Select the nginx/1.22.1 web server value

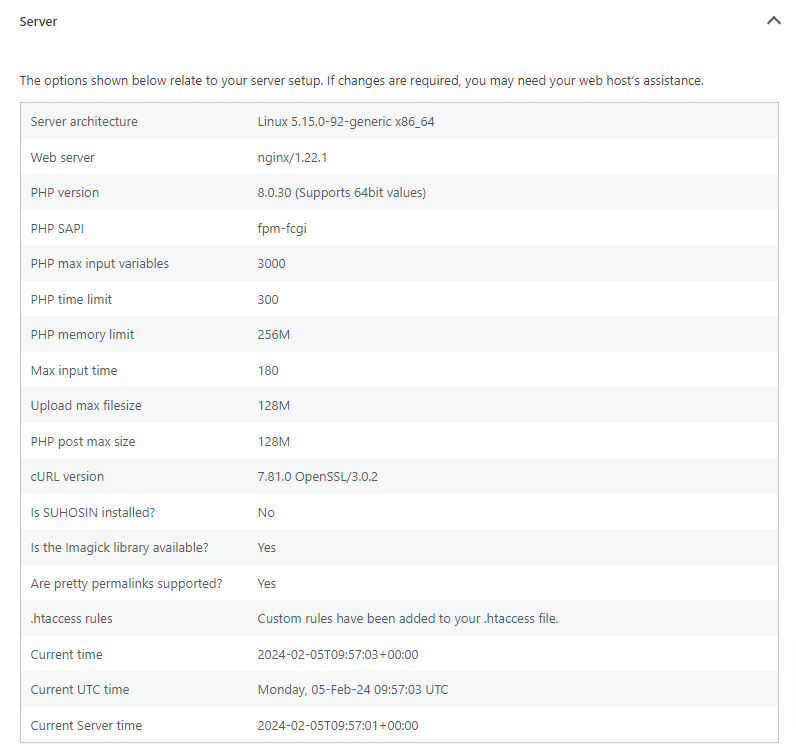click(293, 158)
